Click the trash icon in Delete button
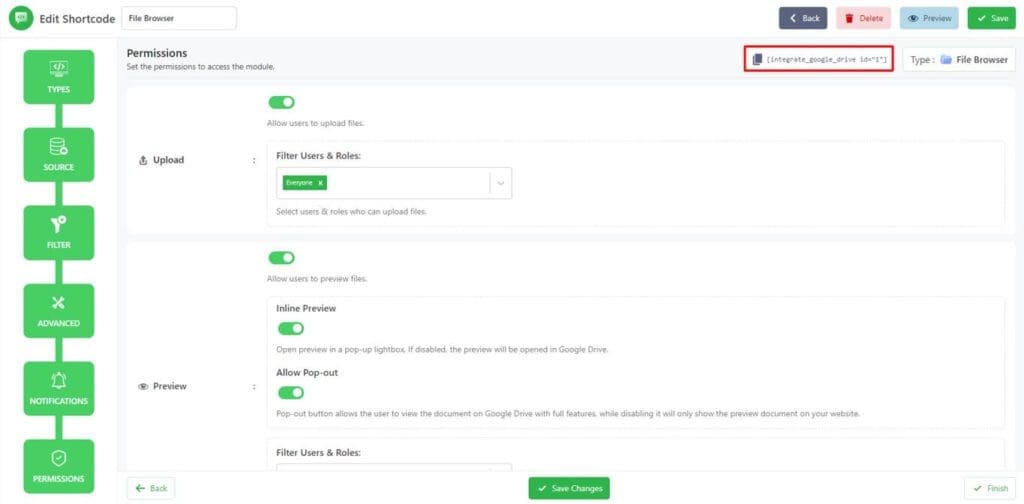Viewport: 1024px width, 504px height. point(849,18)
